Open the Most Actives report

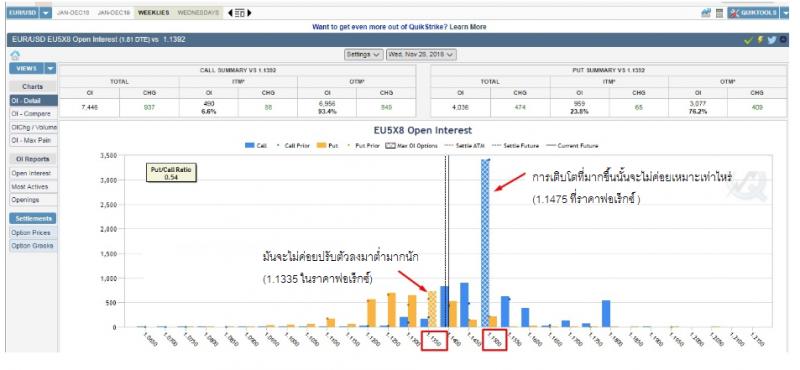[x=33, y=187]
